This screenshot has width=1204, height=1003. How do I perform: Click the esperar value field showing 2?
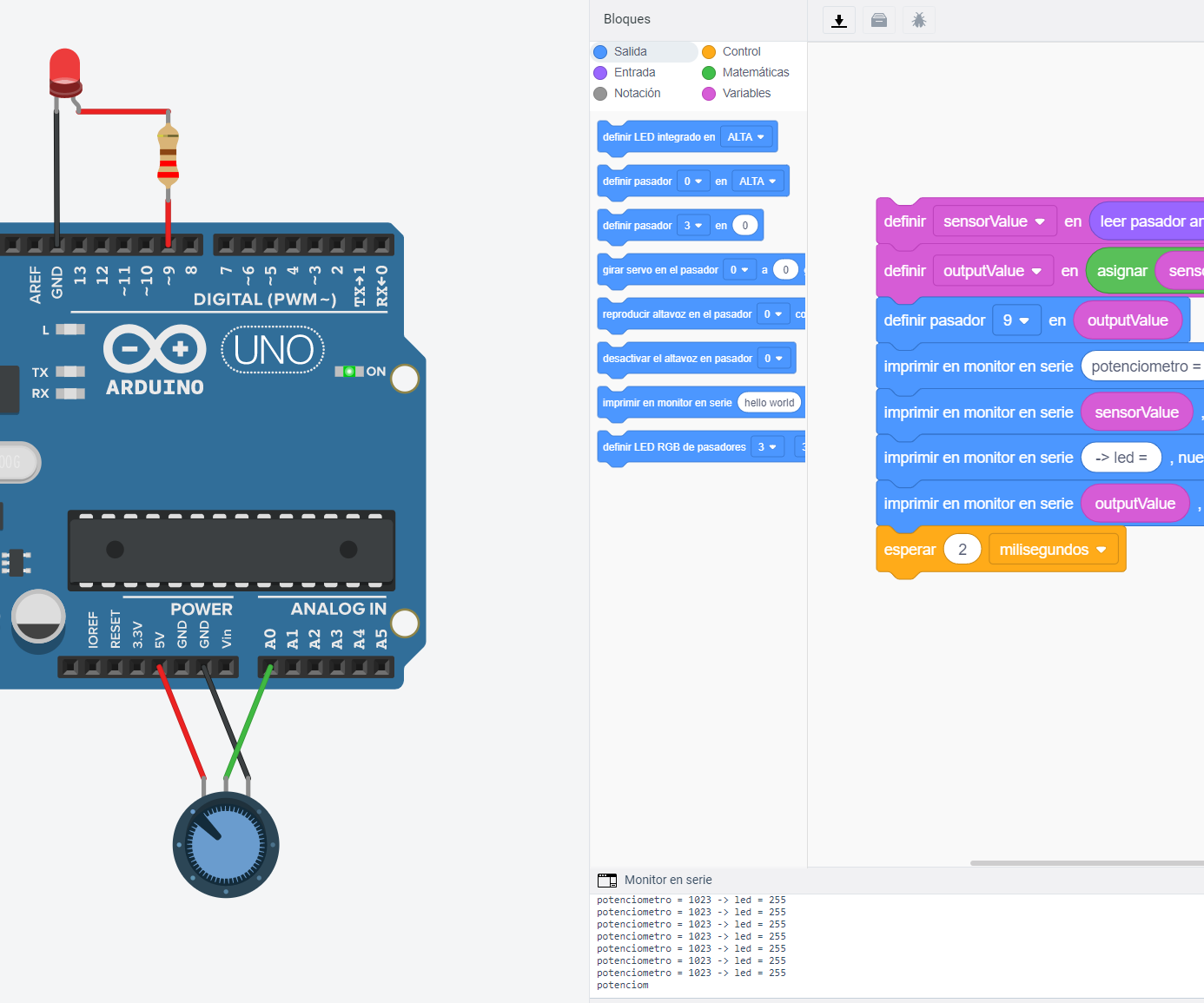(963, 550)
